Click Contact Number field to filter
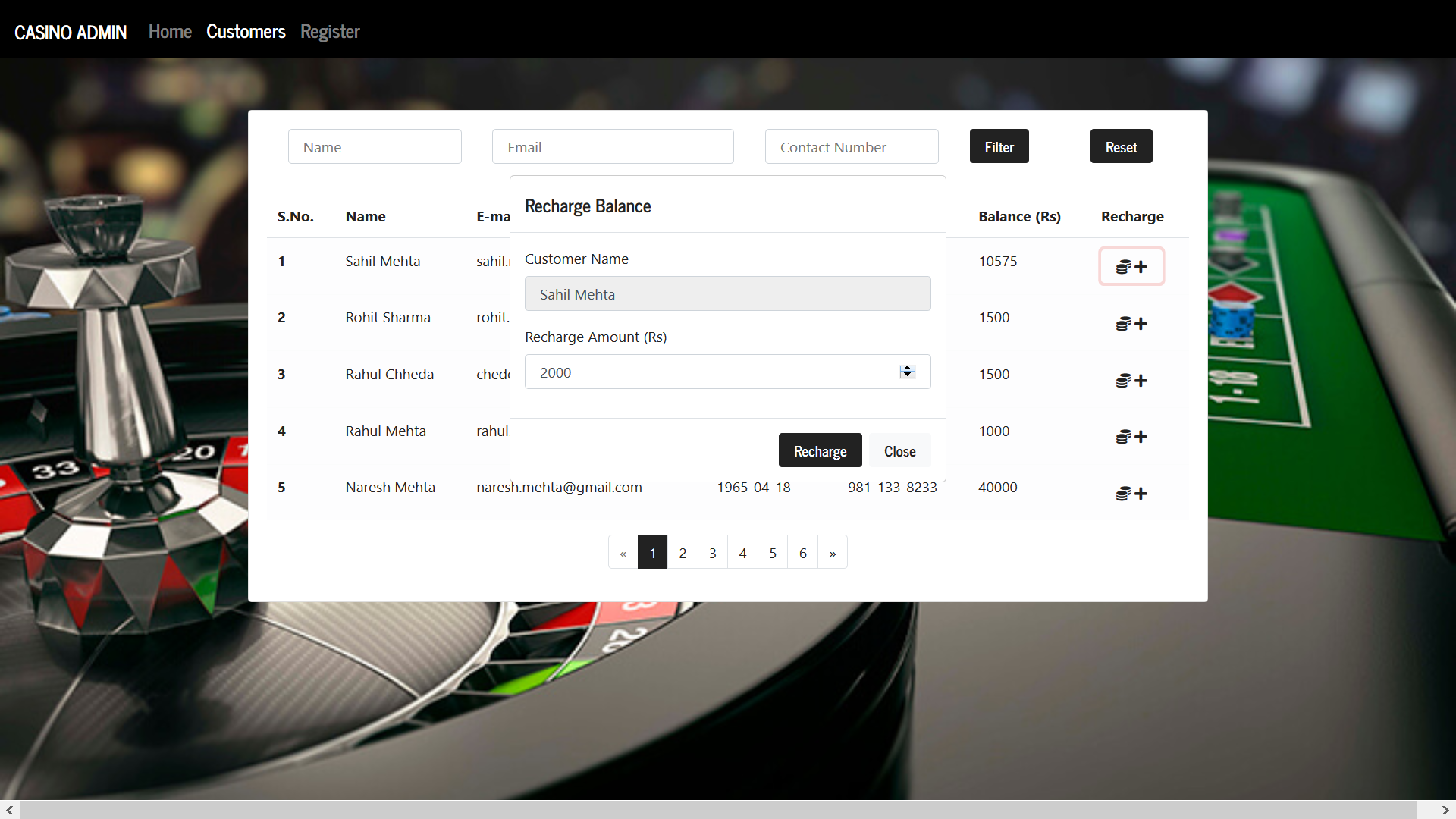Screen dimensions: 1456x819 coord(851,146)
